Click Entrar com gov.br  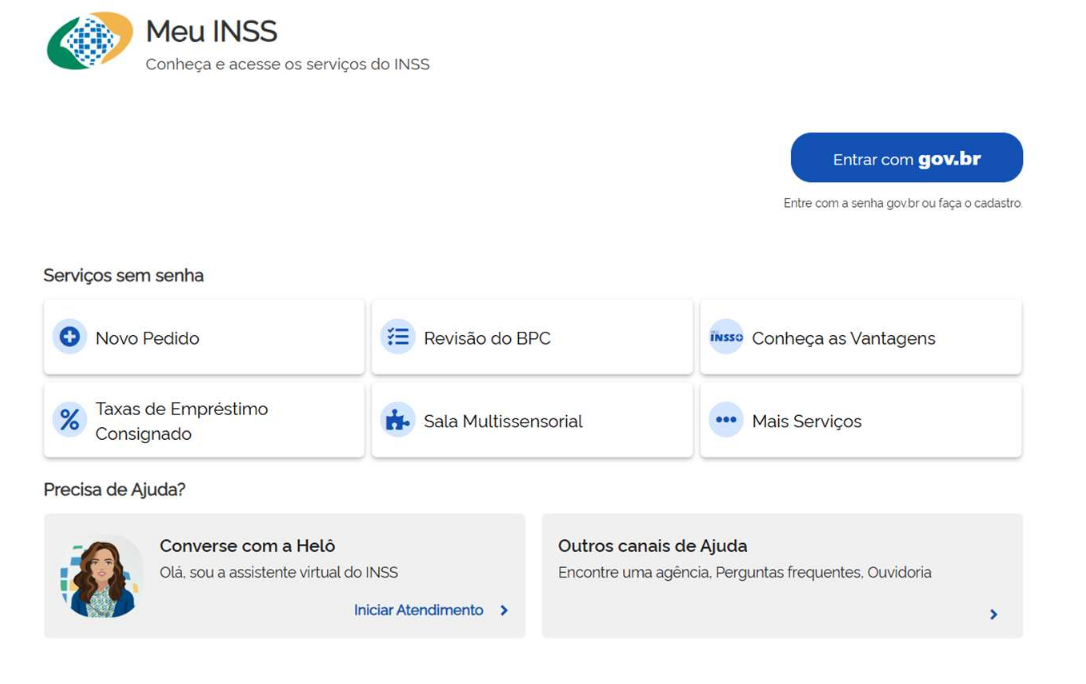(906, 157)
